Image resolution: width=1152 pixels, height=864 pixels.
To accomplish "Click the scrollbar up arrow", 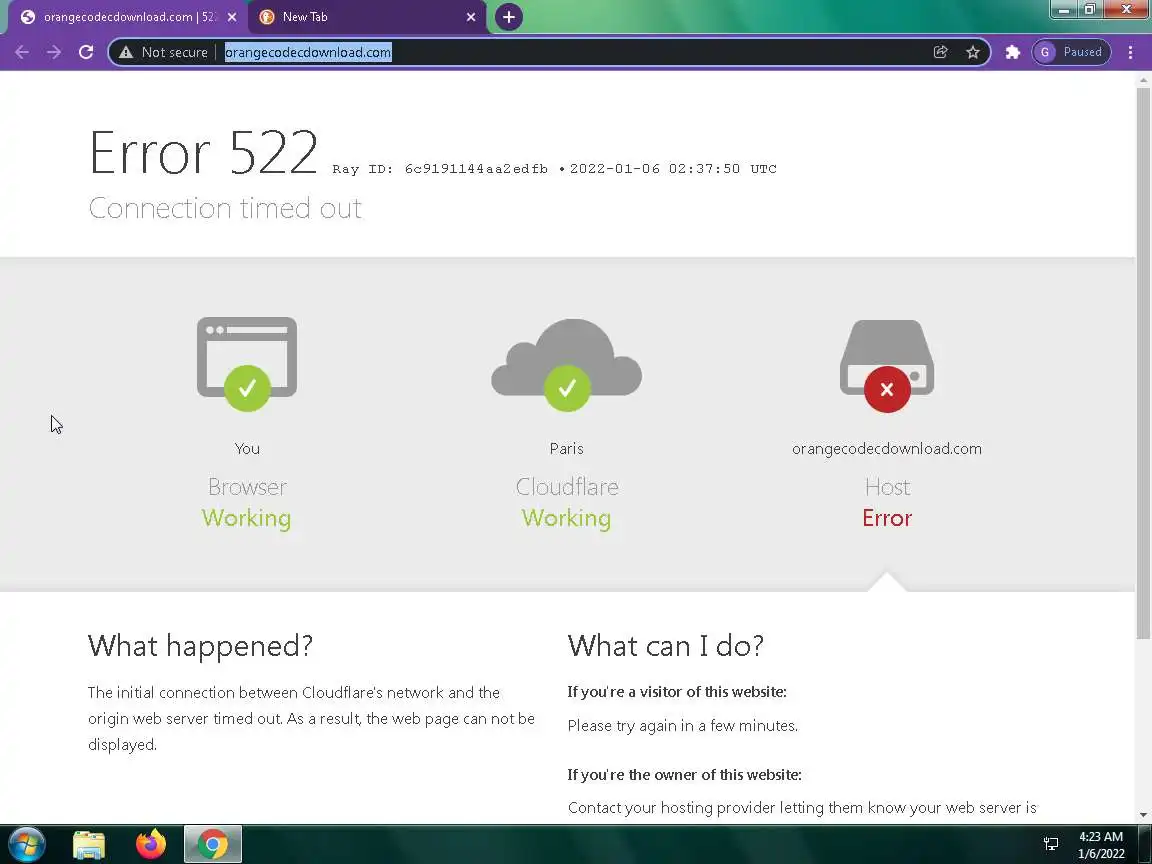I will pyautogui.click(x=1143, y=79).
